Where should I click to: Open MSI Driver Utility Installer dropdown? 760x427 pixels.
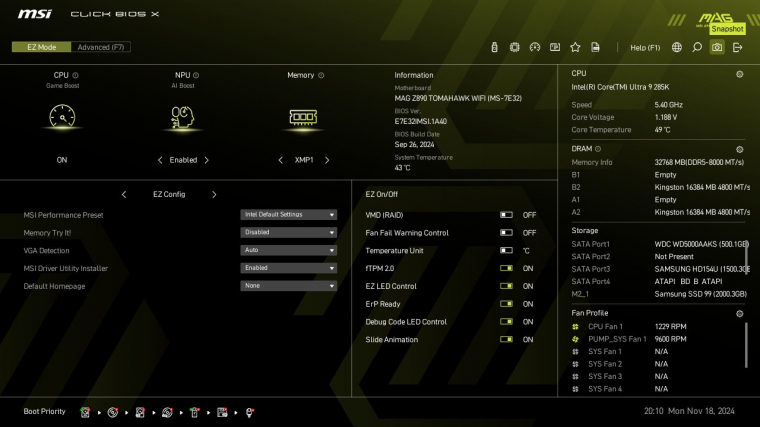coord(288,268)
